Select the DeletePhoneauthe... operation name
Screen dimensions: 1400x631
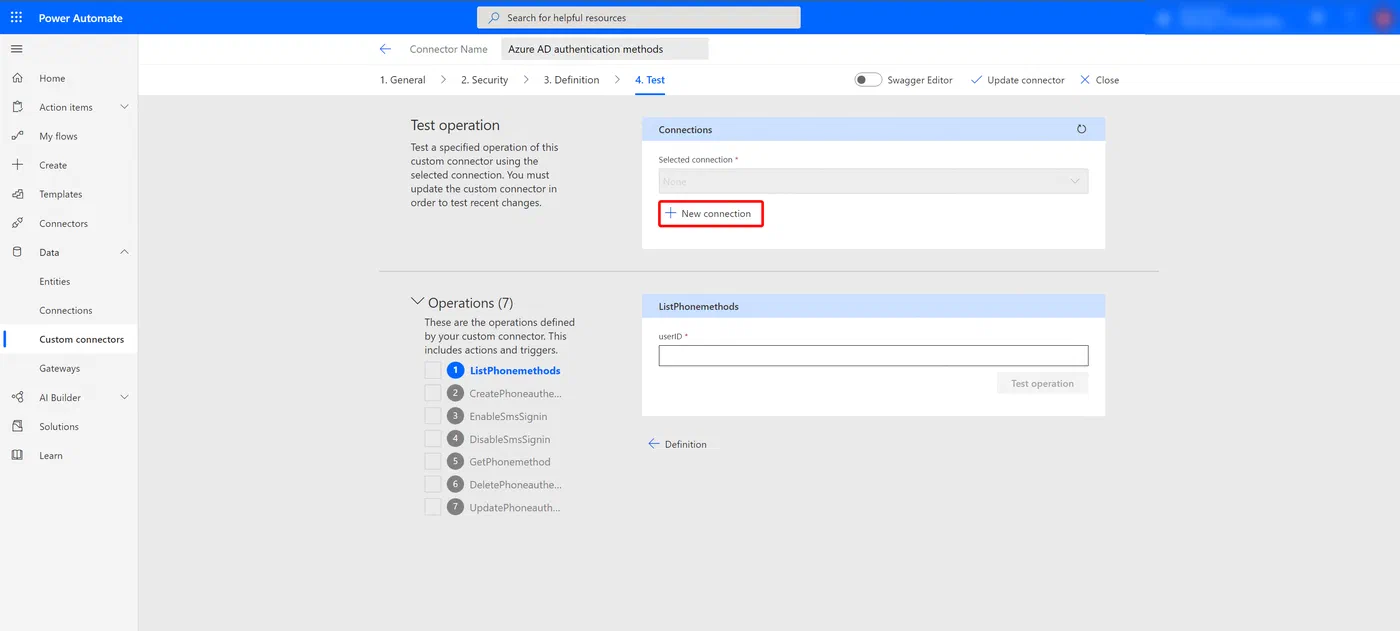click(515, 485)
